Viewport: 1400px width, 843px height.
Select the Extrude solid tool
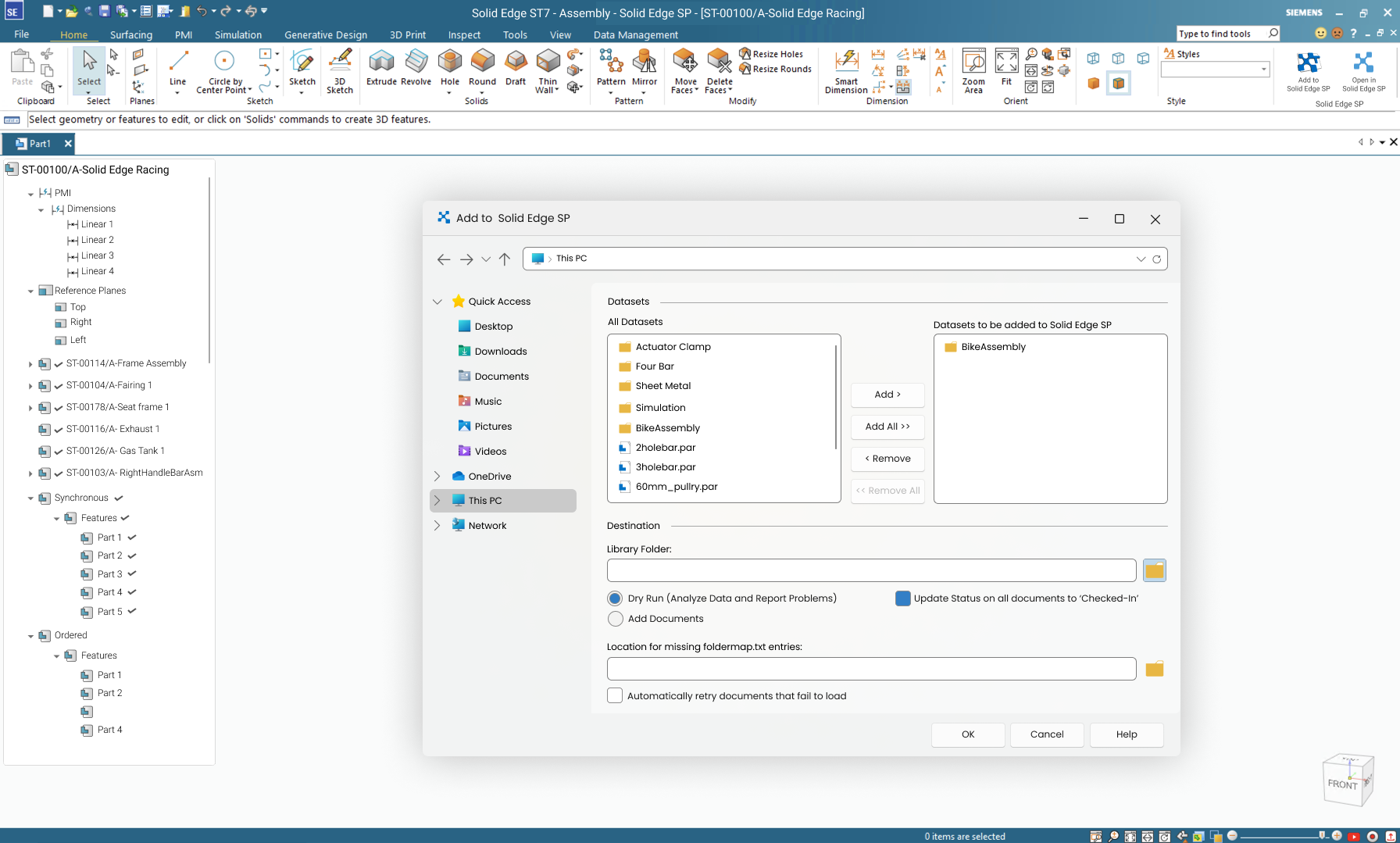[381, 68]
